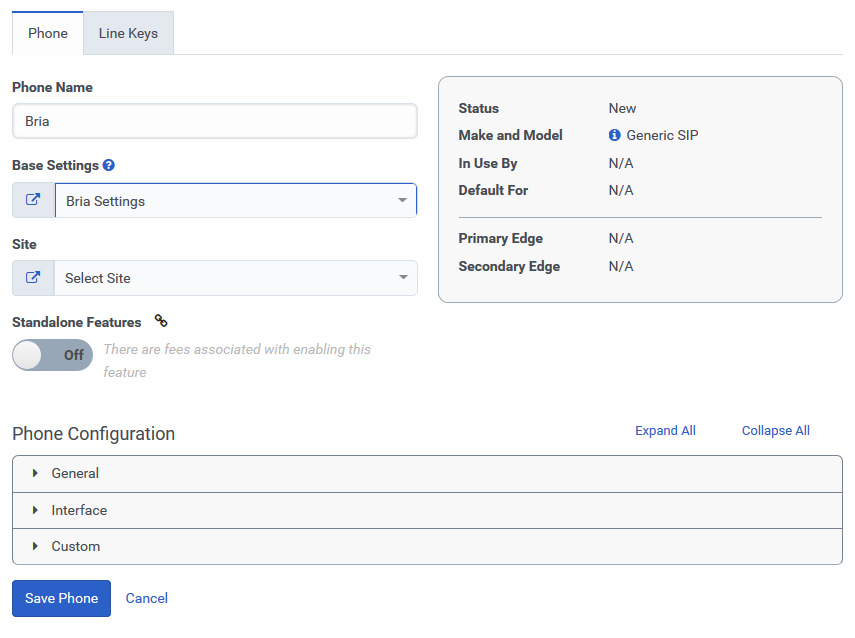The image size is (855, 638).
Task: Expand the General configuration section
Action: 428,474
